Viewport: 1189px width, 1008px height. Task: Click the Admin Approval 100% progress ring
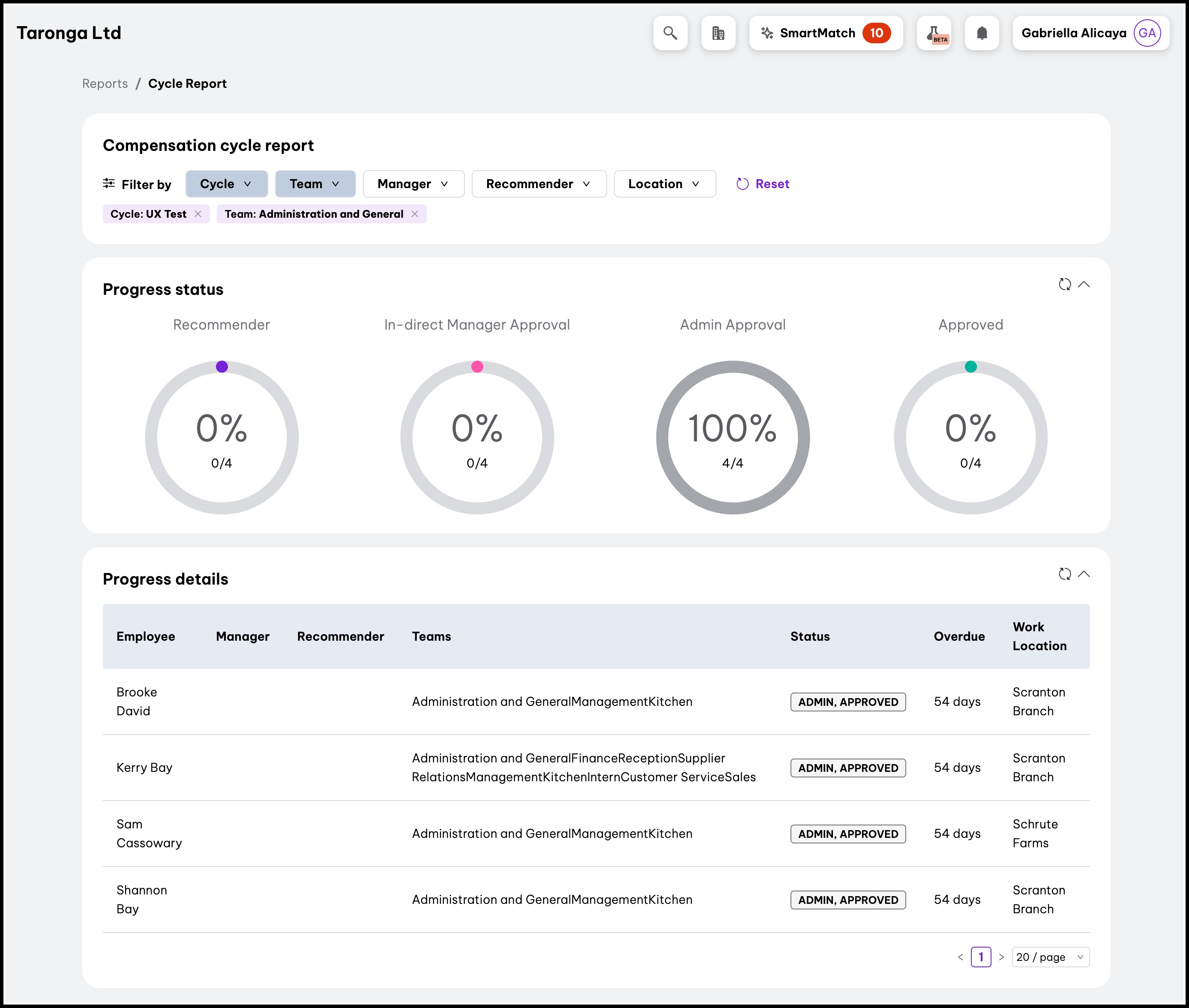(x=733, y=437)
